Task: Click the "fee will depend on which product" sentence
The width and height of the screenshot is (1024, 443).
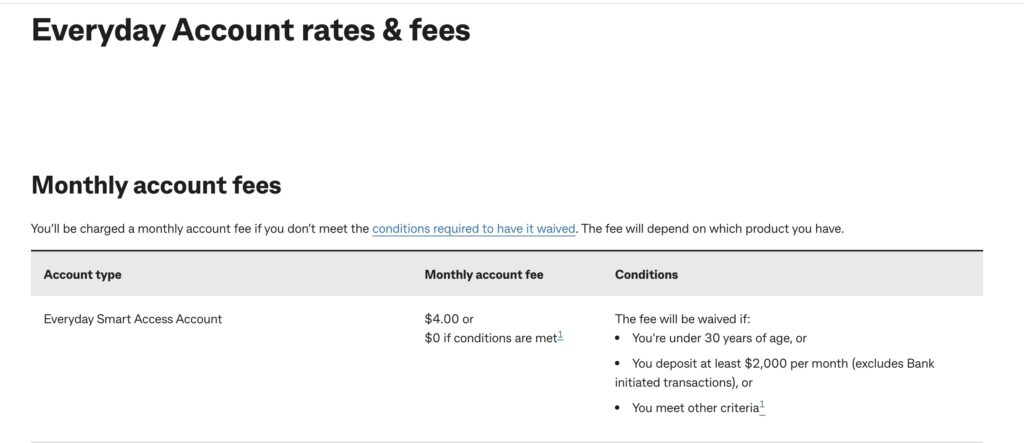Action: point(712,229)
